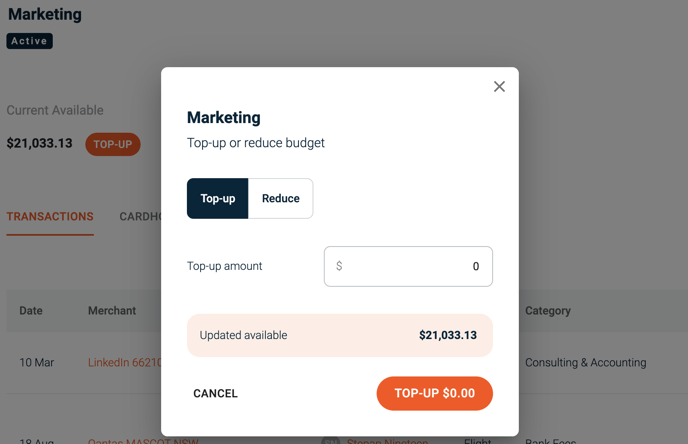Open the TRANSACTIONS tab

(x=50, y=216)
